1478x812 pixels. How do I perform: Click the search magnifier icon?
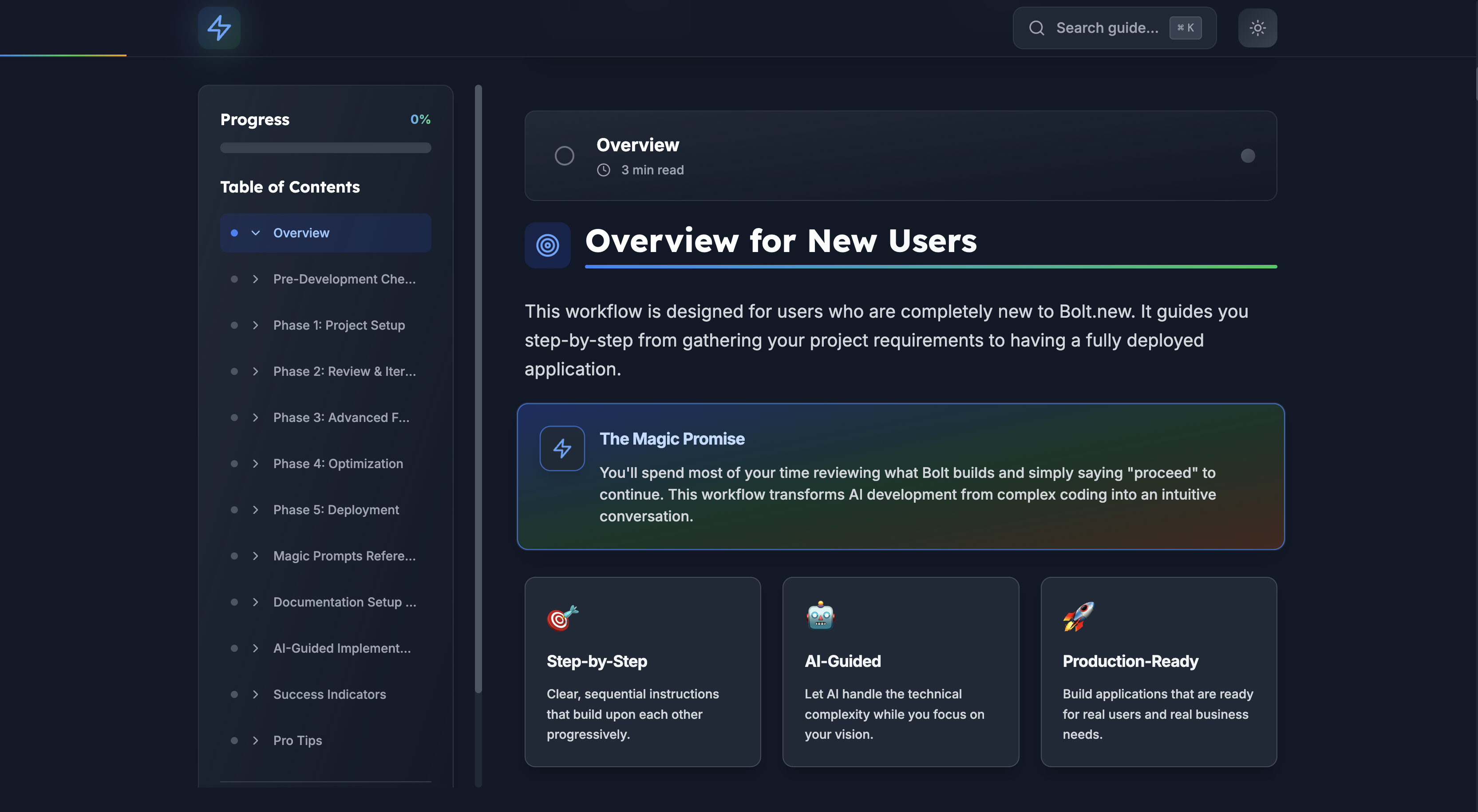point(1036,28)
